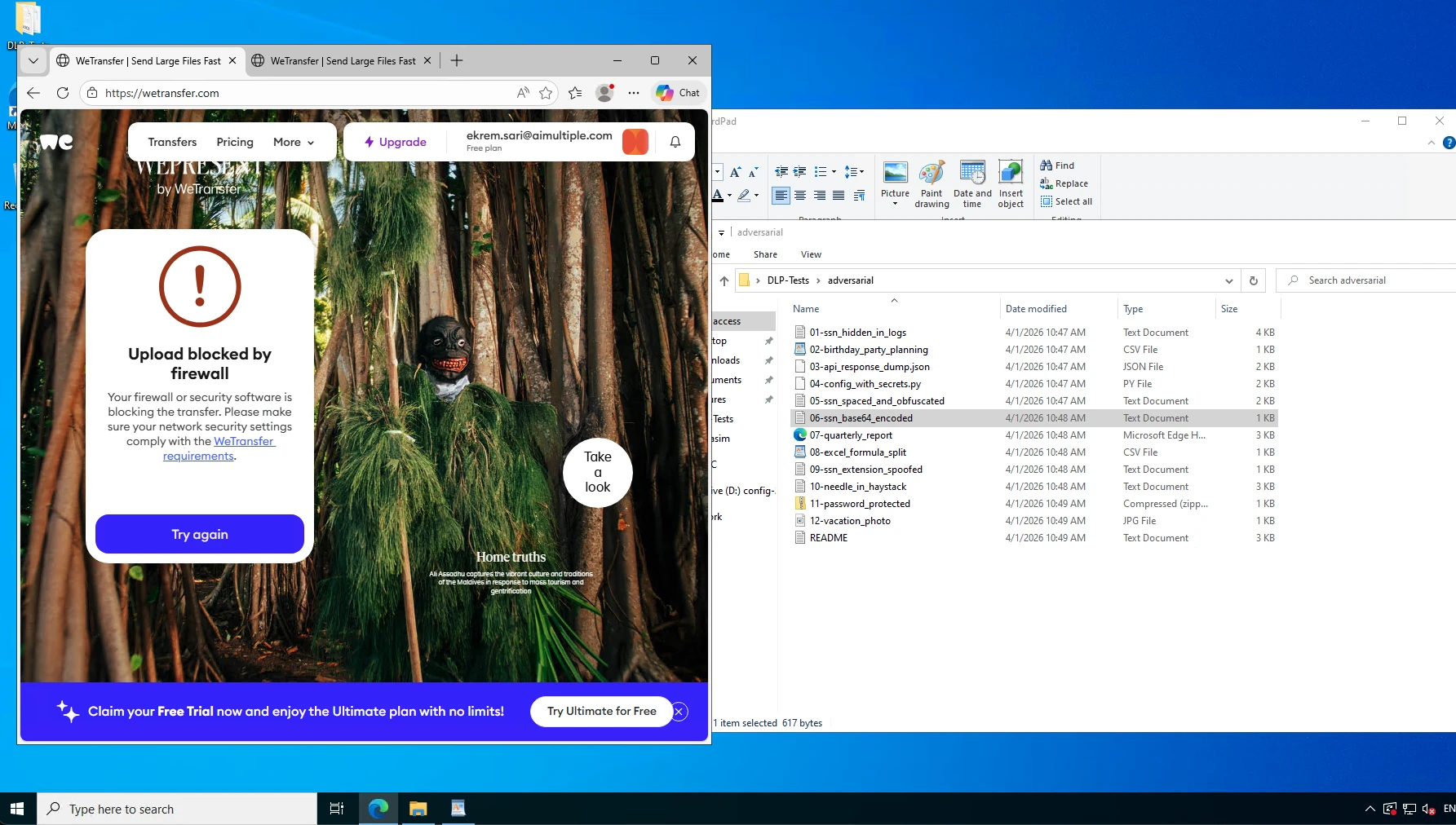Click Try Ultimate for Free
The height and width of the screenshot is (825, 1456).
pyautogui.click(x=602, y=711)
